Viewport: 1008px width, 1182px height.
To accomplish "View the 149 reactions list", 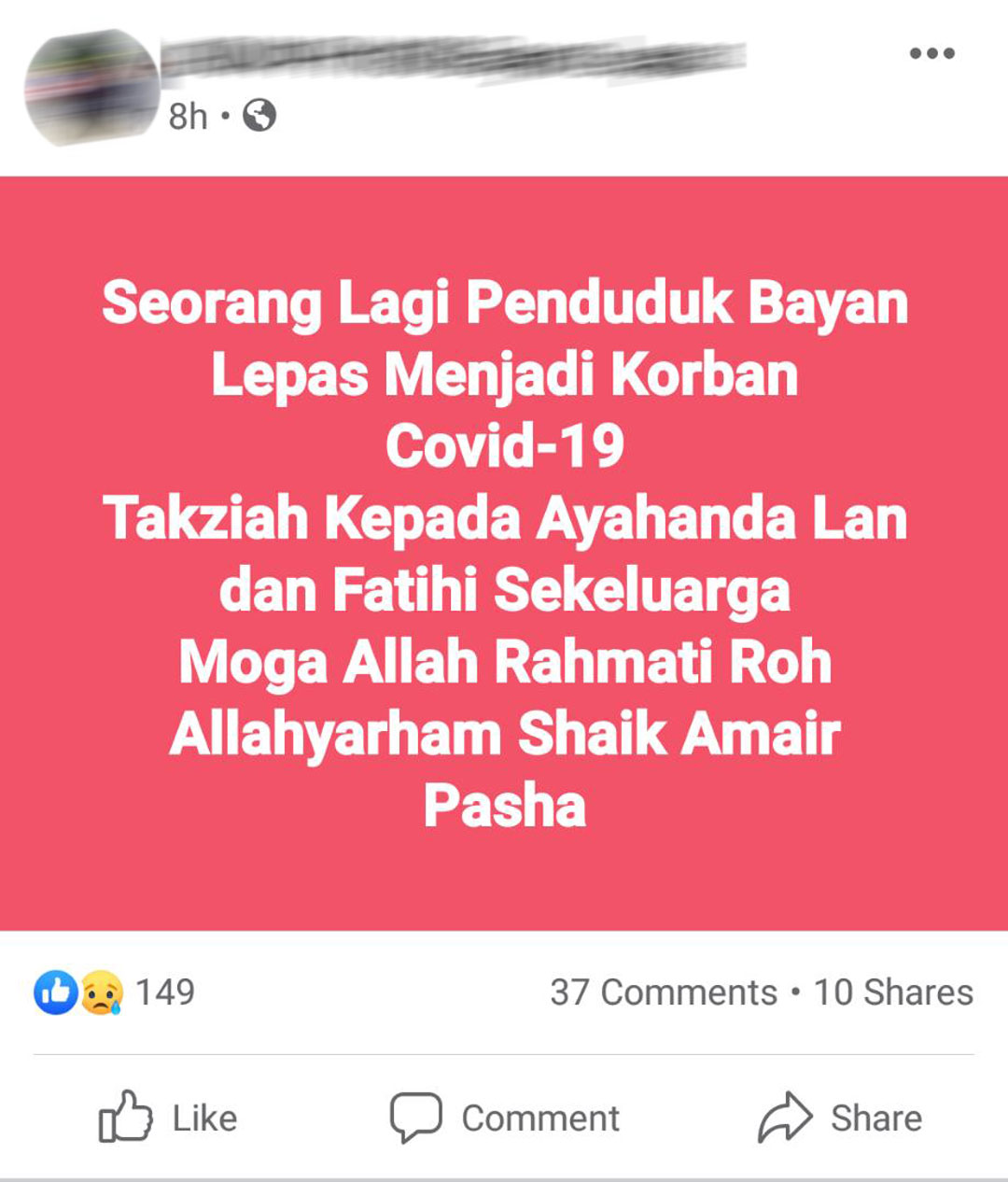I will pyautogui.click(x=165, y=992).
